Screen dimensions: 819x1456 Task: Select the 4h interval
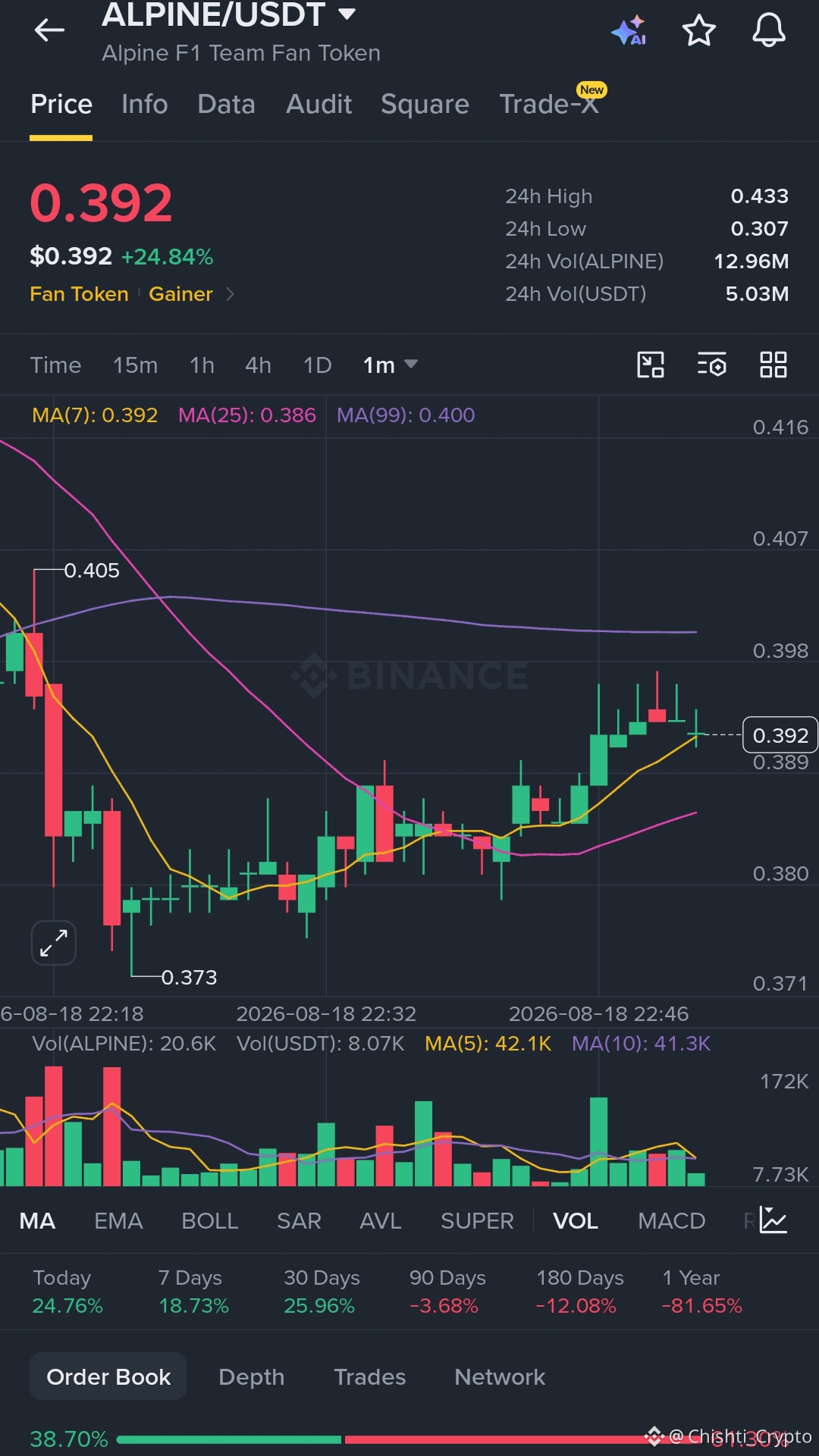click(258, 365)
